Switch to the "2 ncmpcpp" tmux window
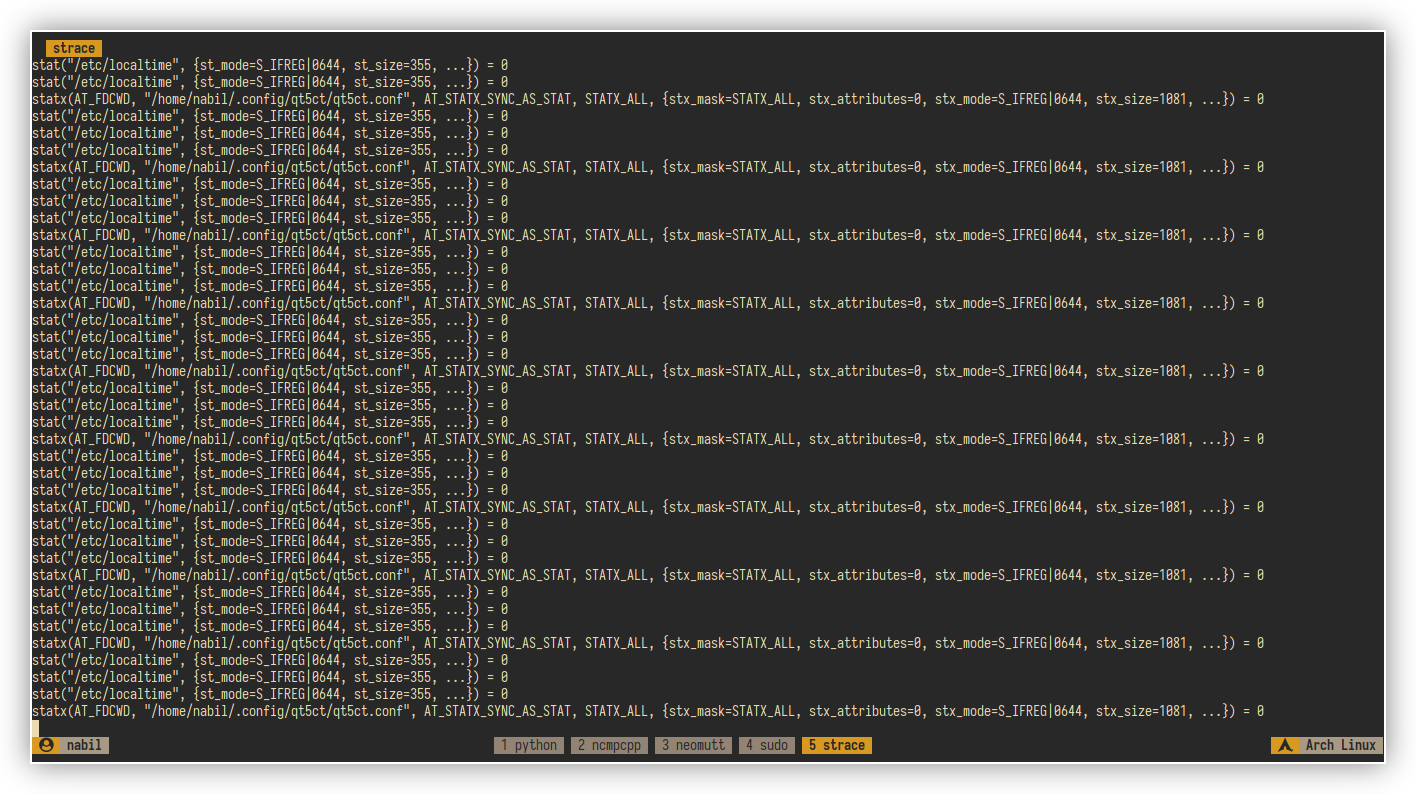This screenshot has width=1416, height=794. click(610, 745)
